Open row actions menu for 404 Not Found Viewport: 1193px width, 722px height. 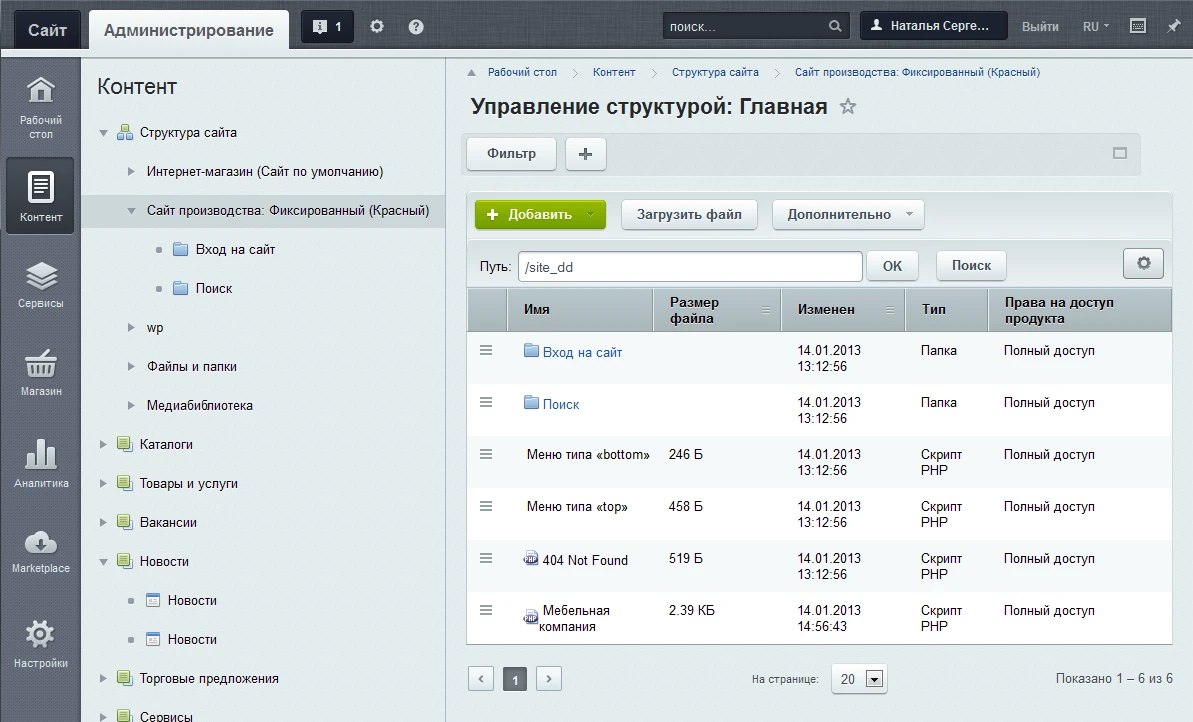click(486, 558)
